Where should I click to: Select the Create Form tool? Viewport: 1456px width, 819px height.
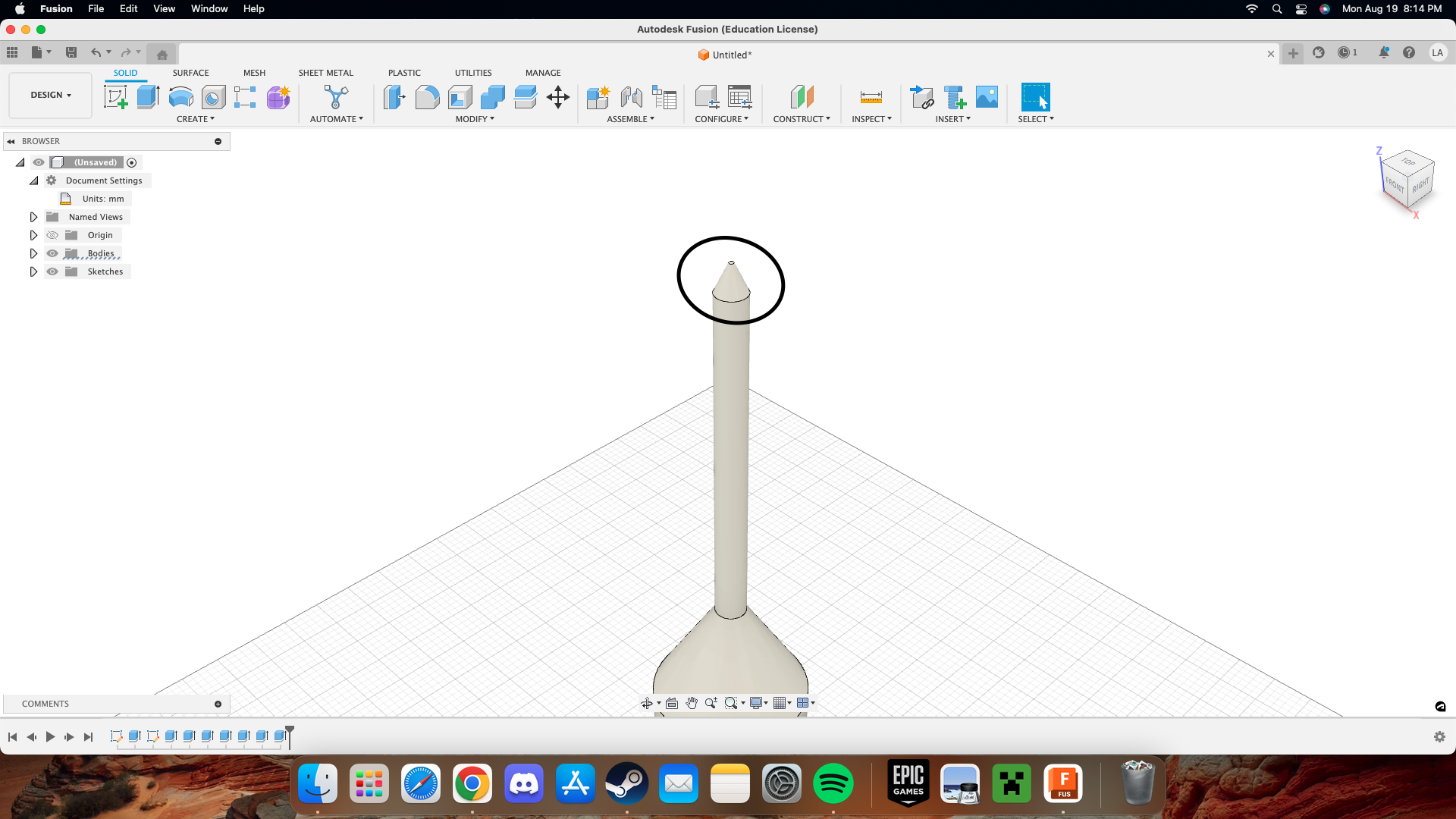tap(278, 97)
